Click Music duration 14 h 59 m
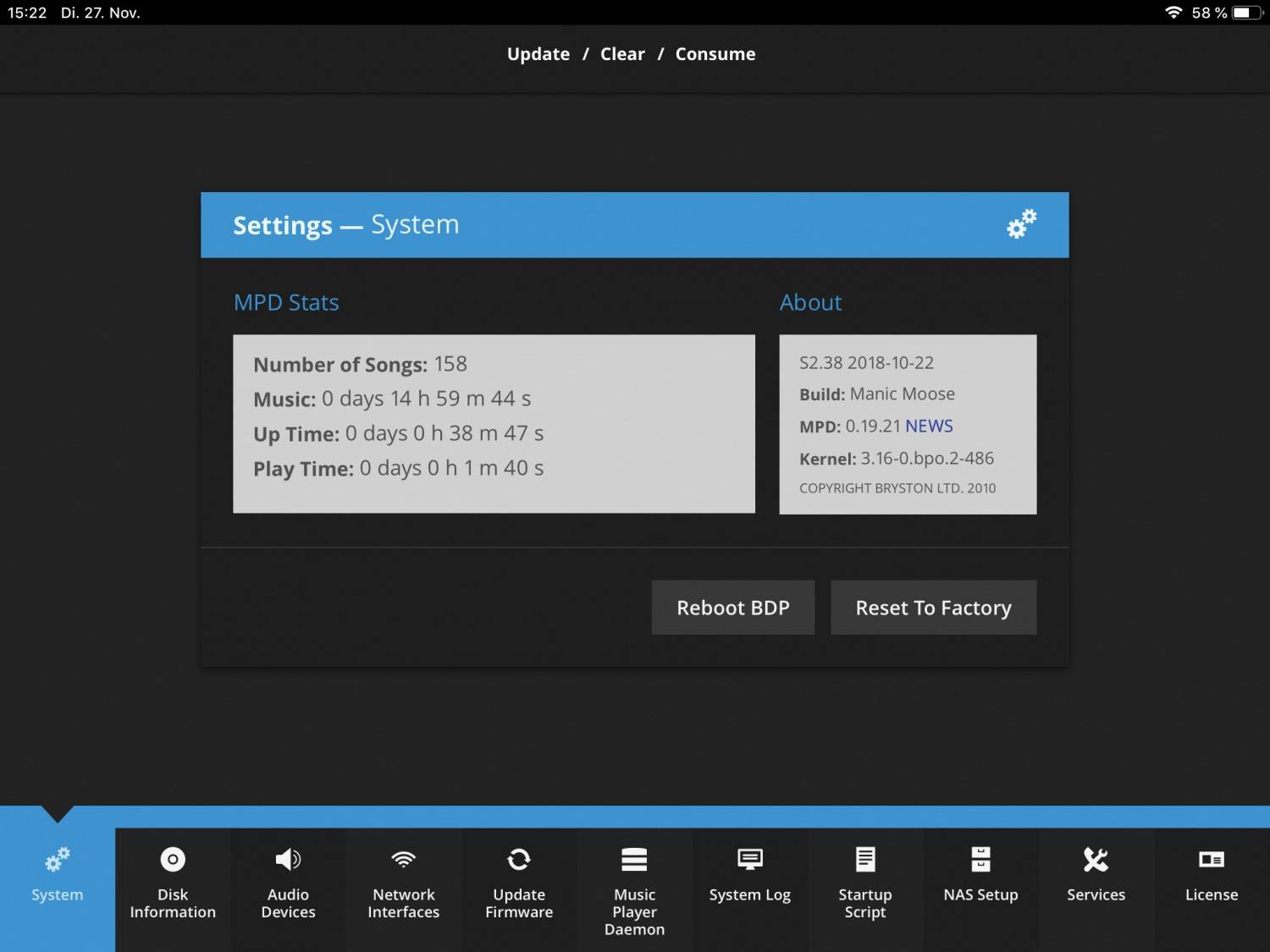This screenshot has width=1270, height=952. 426,399
